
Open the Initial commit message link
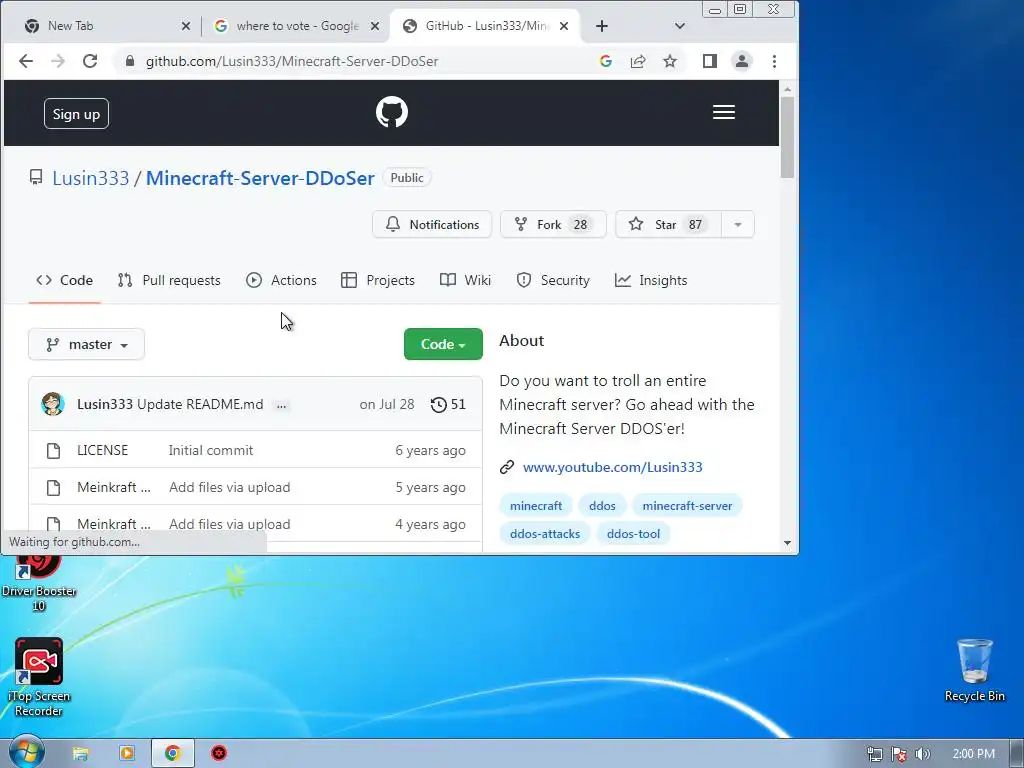click(211, 451)
